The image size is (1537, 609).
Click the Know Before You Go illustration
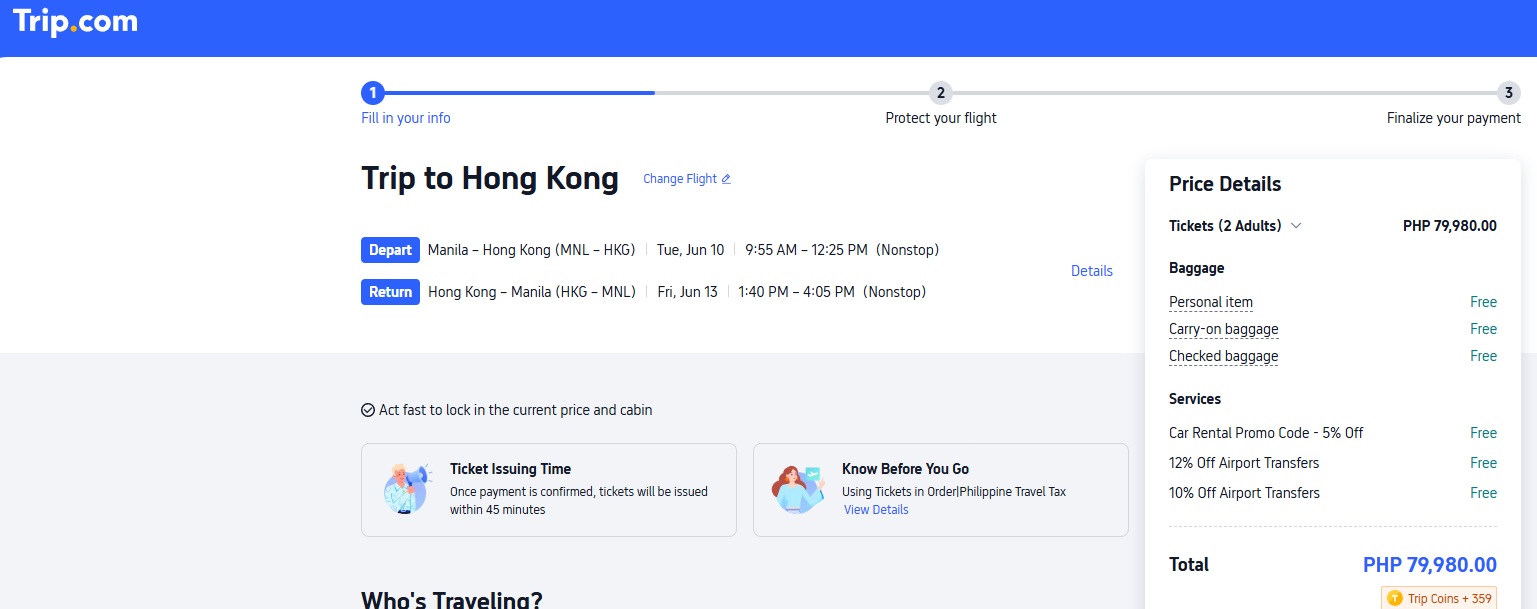click(797, 489)
